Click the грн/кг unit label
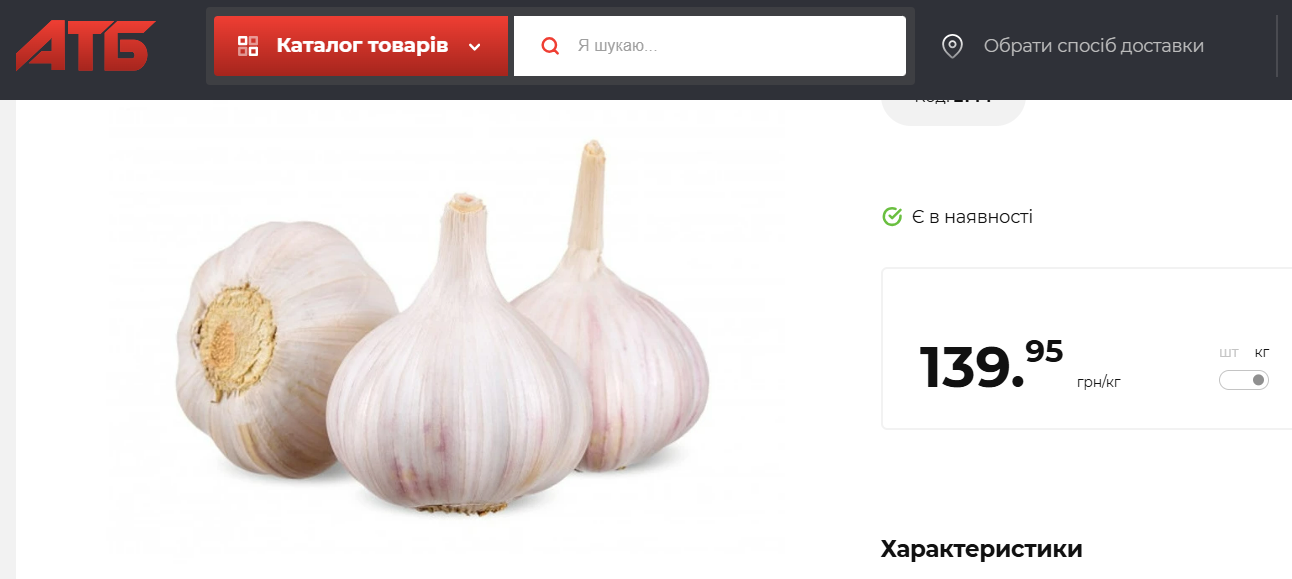This screenshot has width=1292, height=579. pos(1099,382)
